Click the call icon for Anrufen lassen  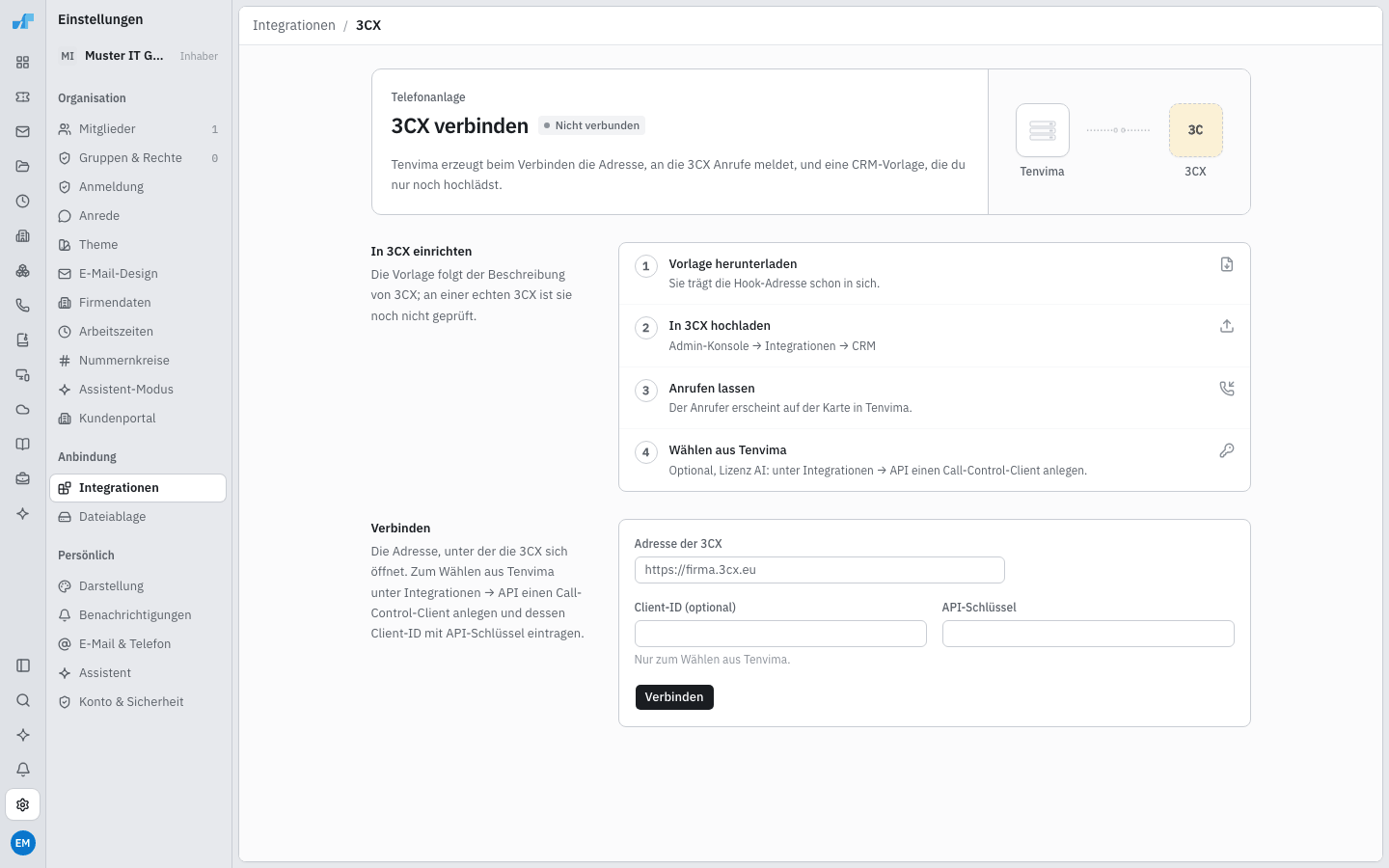(x=1227, y=389)
